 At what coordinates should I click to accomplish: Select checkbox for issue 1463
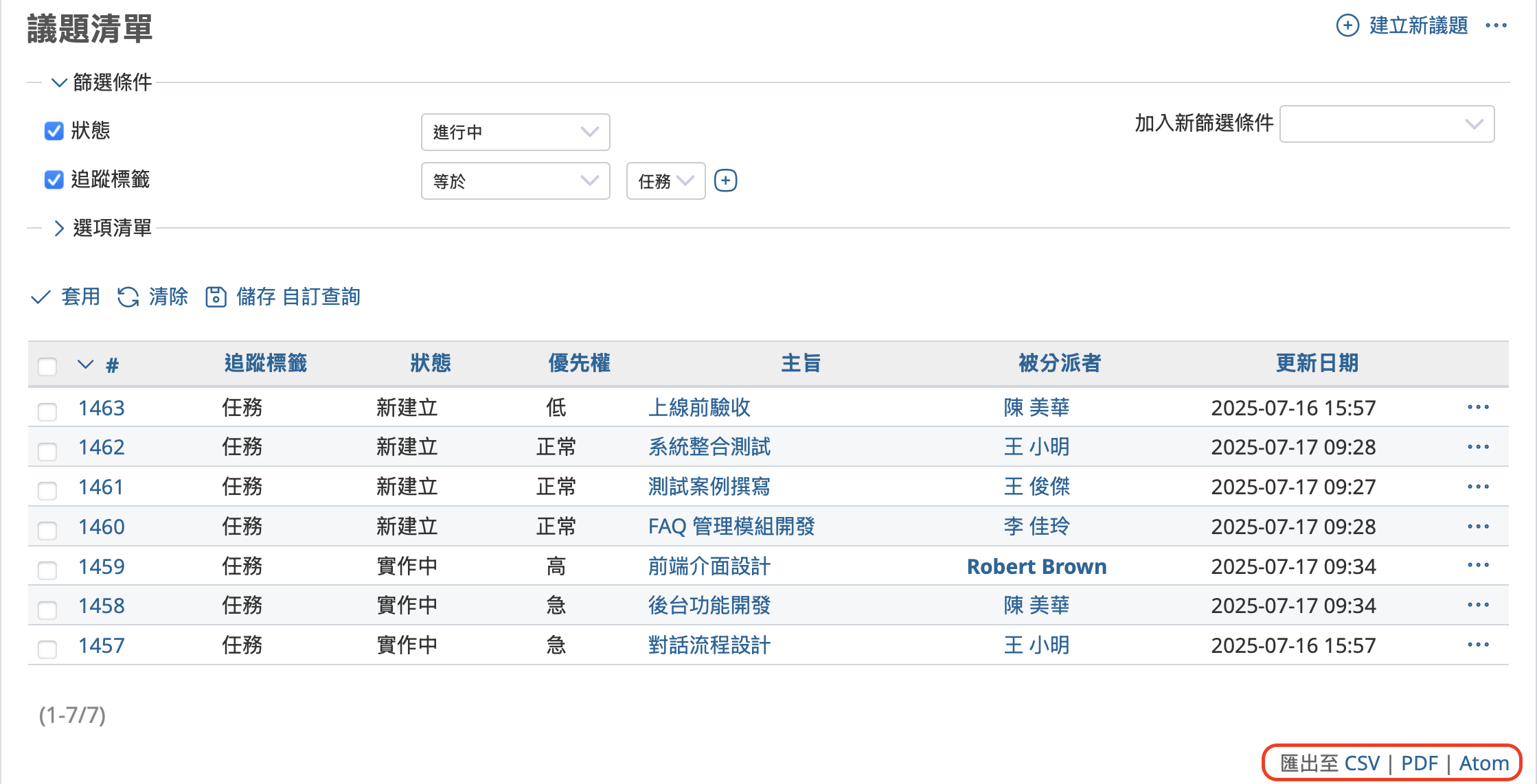coord(47,411)
